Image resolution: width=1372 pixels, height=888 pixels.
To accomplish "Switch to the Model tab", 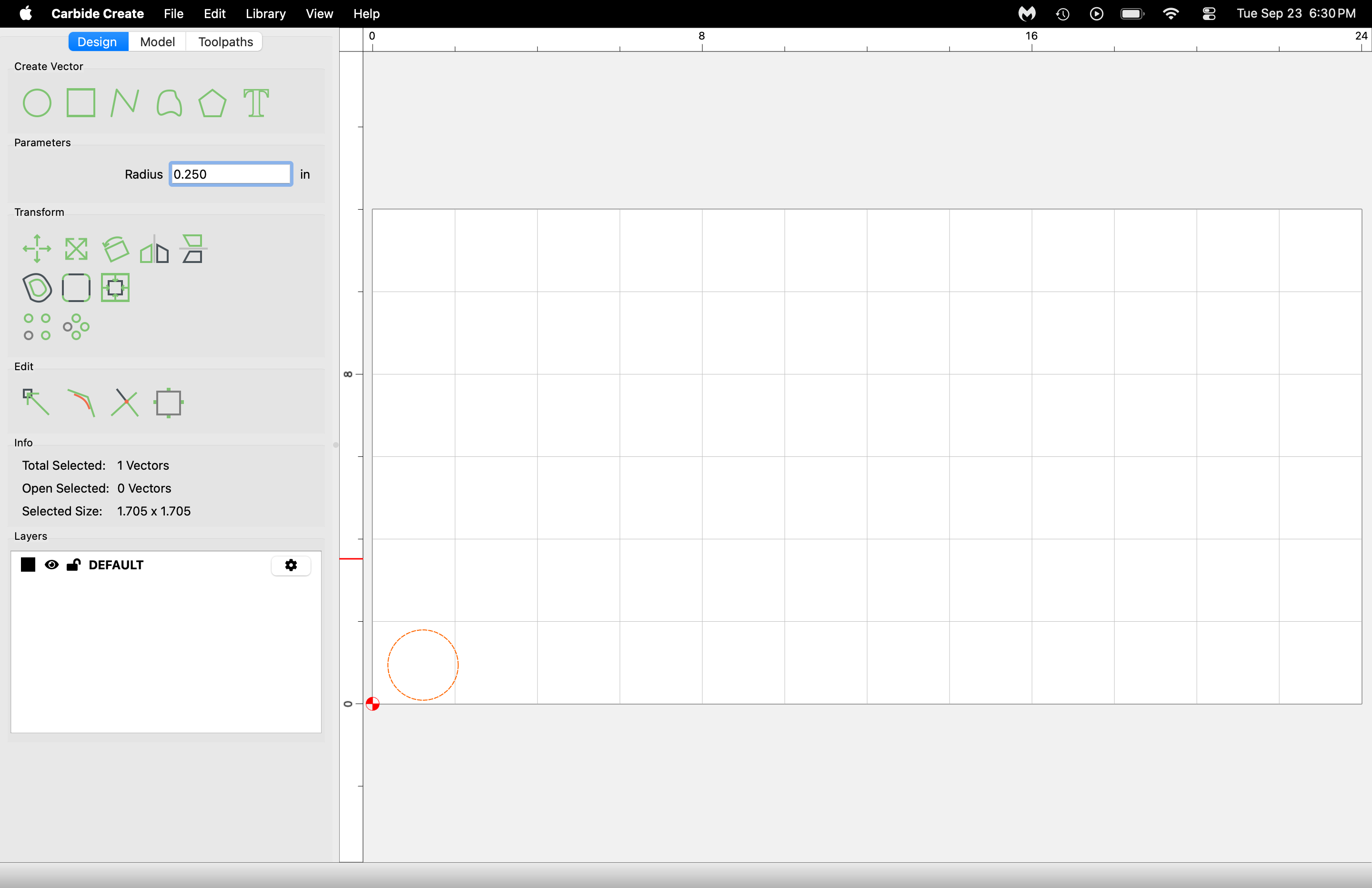I will coord(157,41).
